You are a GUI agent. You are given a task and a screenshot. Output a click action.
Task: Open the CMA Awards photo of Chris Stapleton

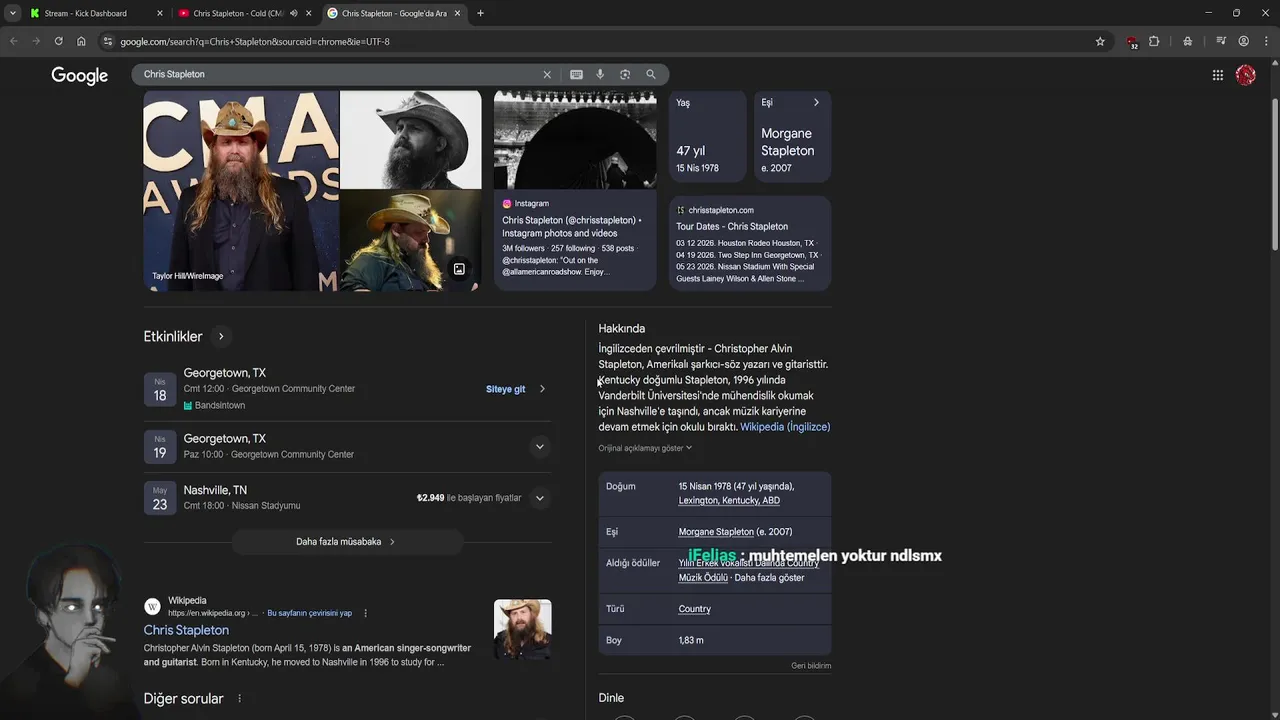[241, 191]
